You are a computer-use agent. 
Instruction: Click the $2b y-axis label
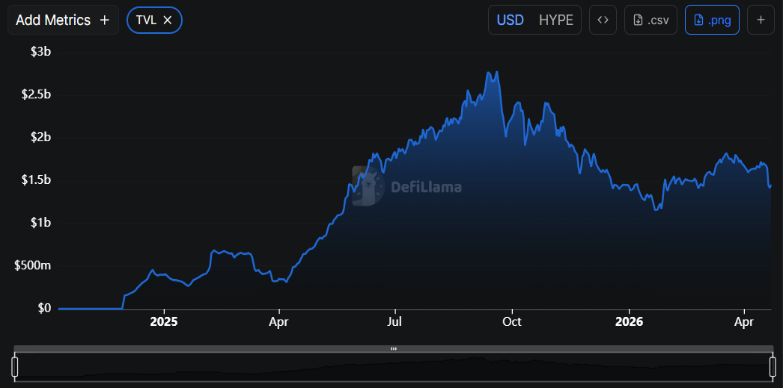click(41, 137)
